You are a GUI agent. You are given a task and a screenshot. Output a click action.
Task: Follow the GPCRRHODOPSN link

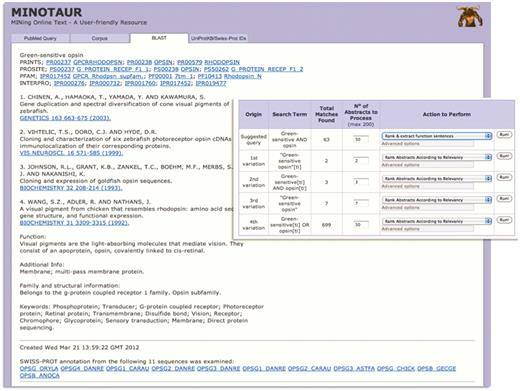98,62
